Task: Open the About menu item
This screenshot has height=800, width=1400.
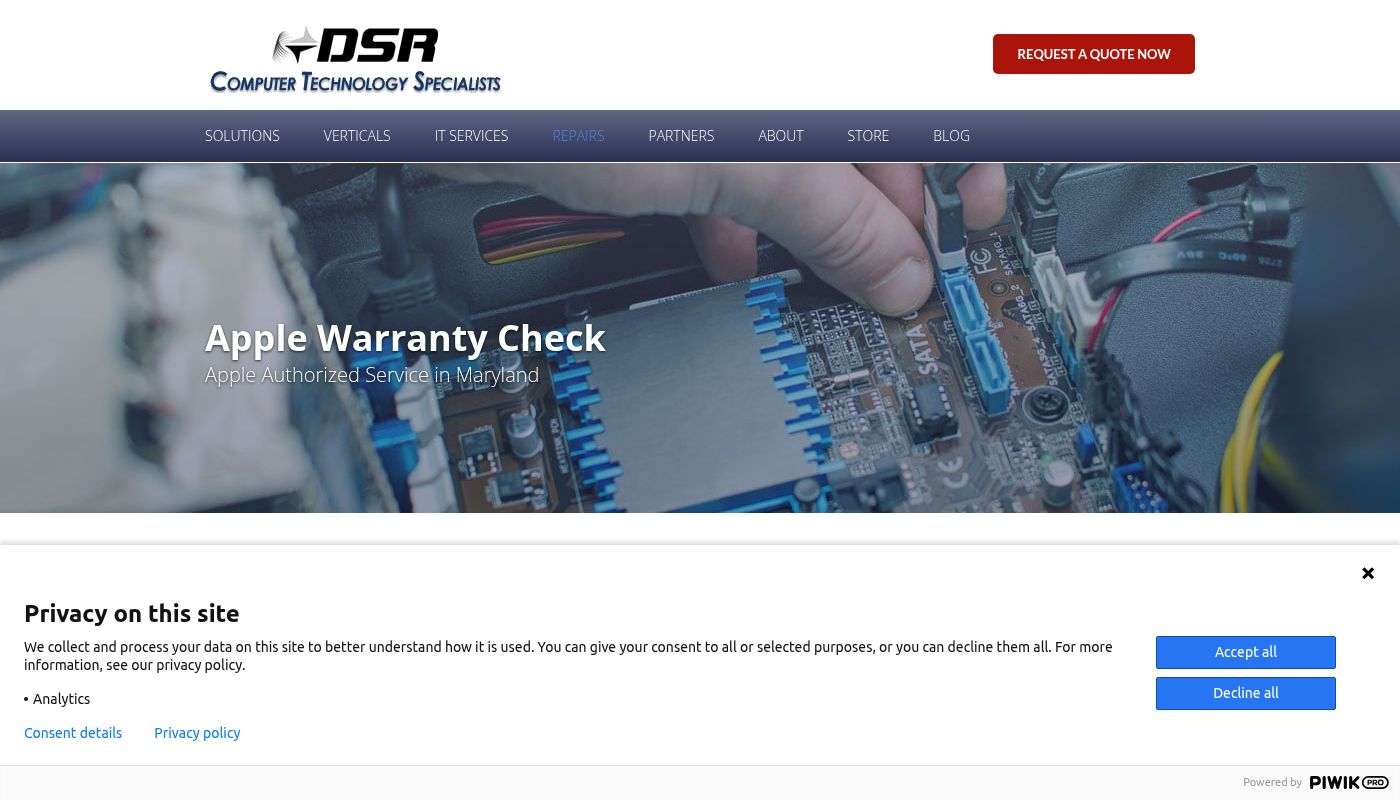Action: [x=780, y=136]
